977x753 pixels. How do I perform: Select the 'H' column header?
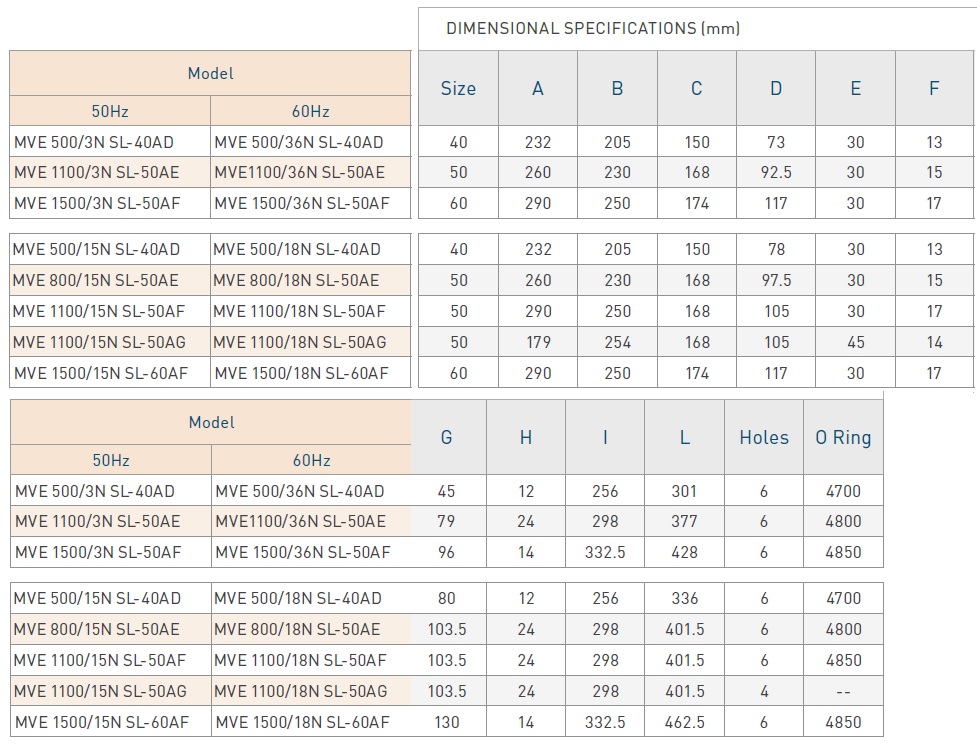(526, 438)
